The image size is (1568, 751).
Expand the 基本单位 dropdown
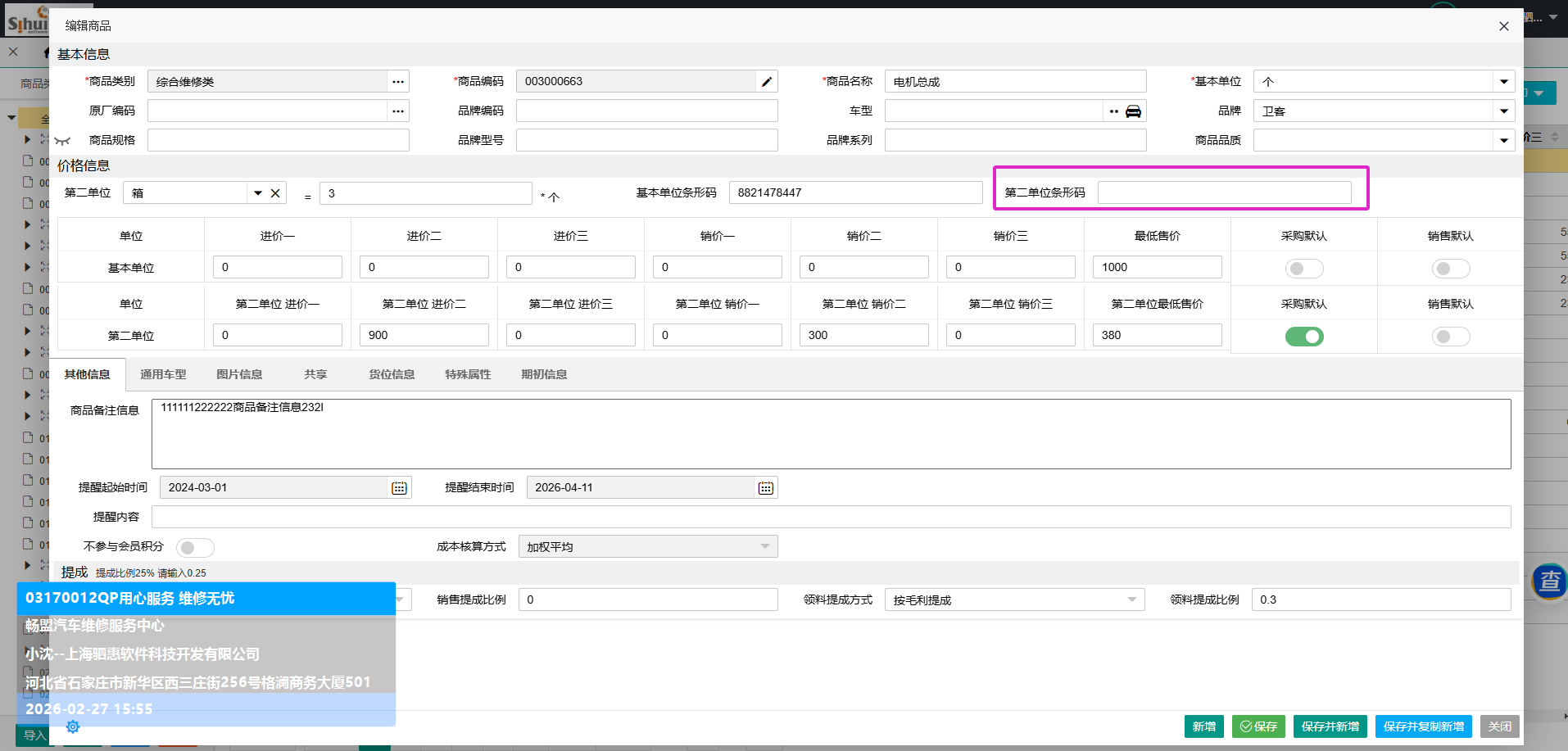pyautogui.click(x=1503, y=82)
